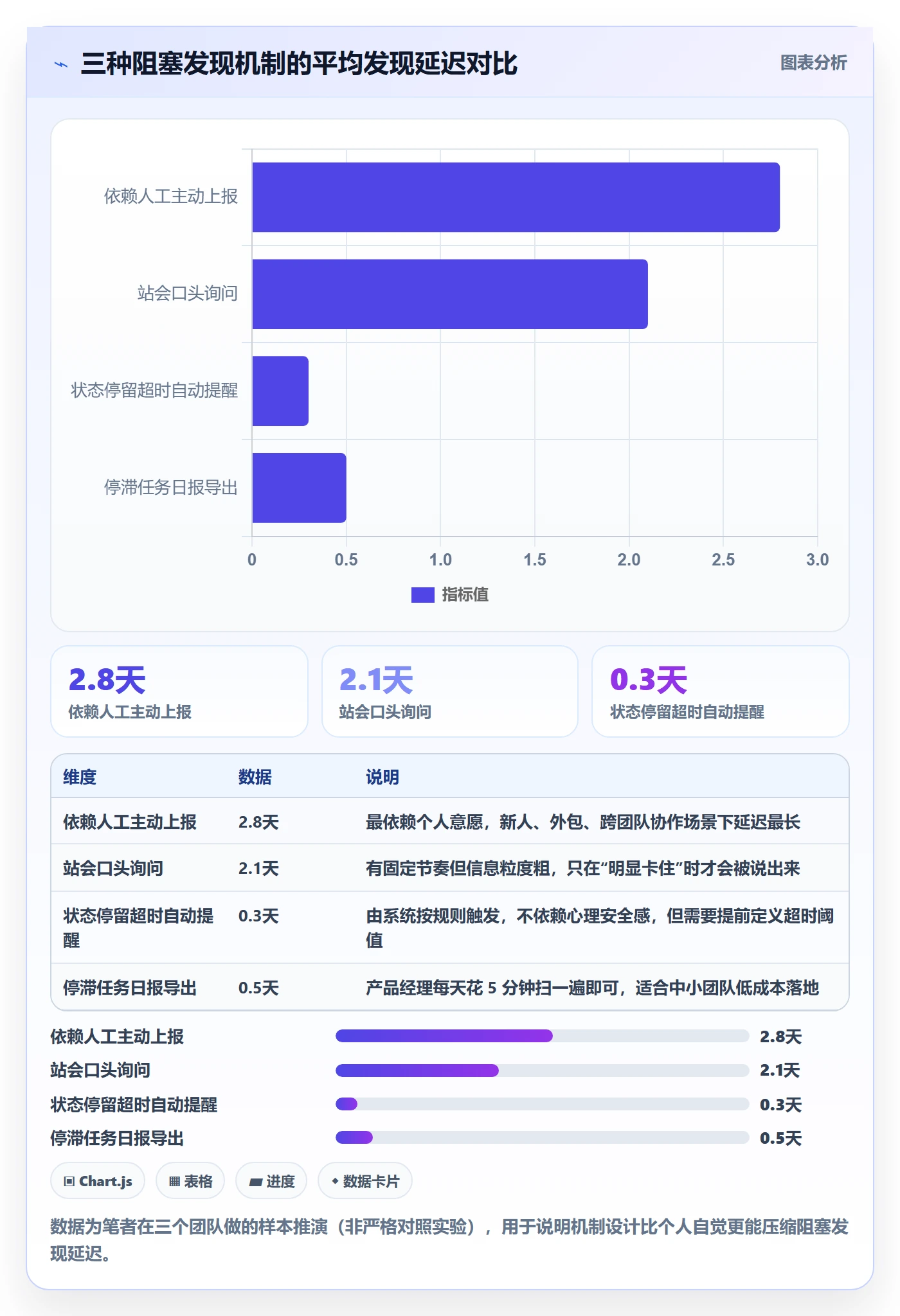Click table cell 站会口头询问

point(113,868)
